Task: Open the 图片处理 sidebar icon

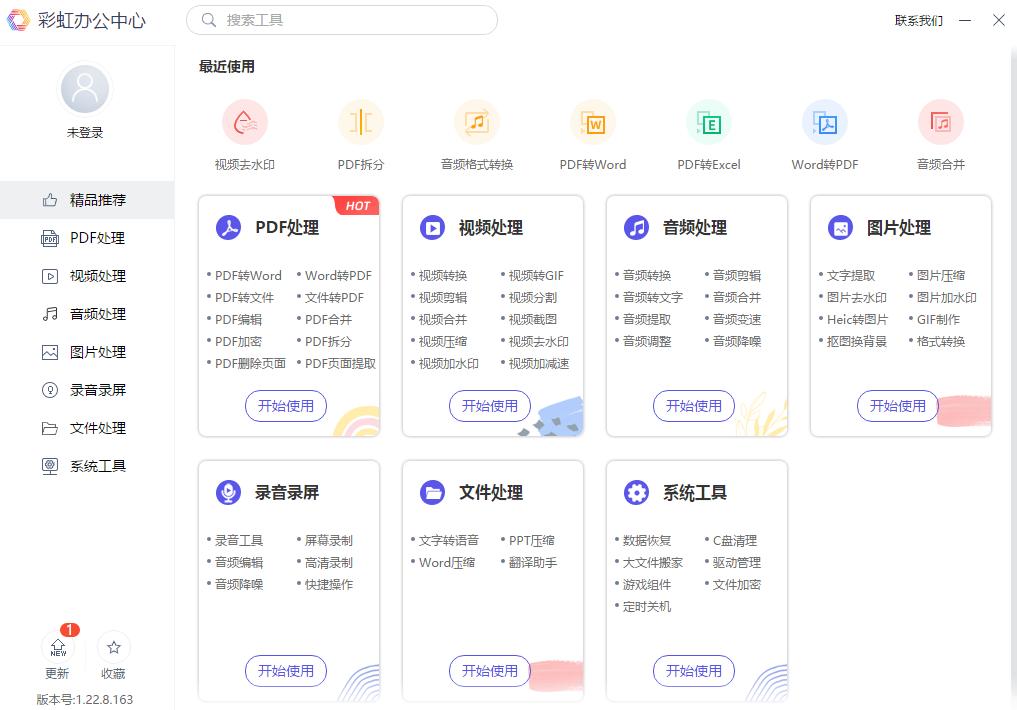Action: (x=50, y=352)
